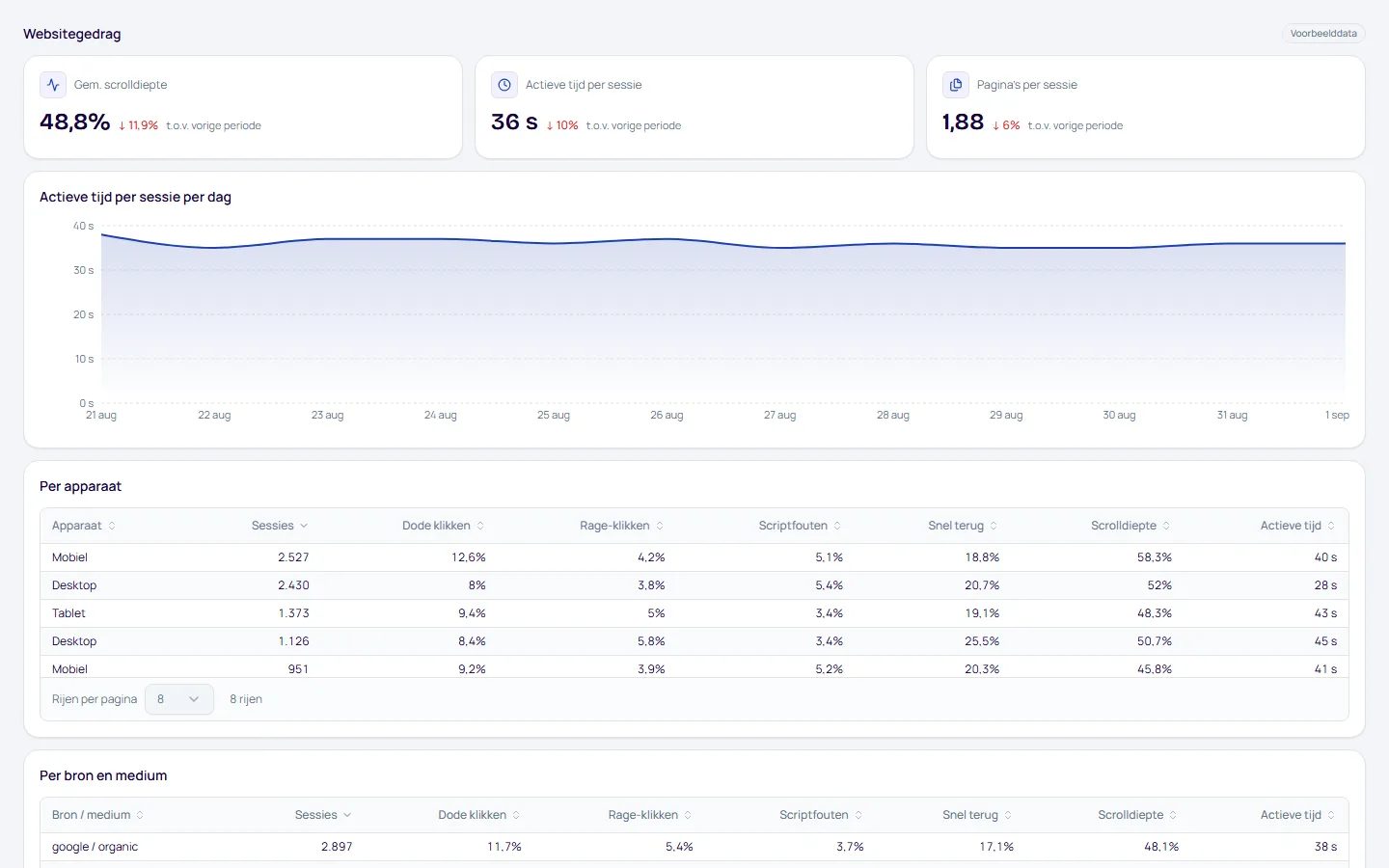This screenshot has height=868, width=1389.
Task: Click the 26 aug label on chart axis
Action: point(667,416)
